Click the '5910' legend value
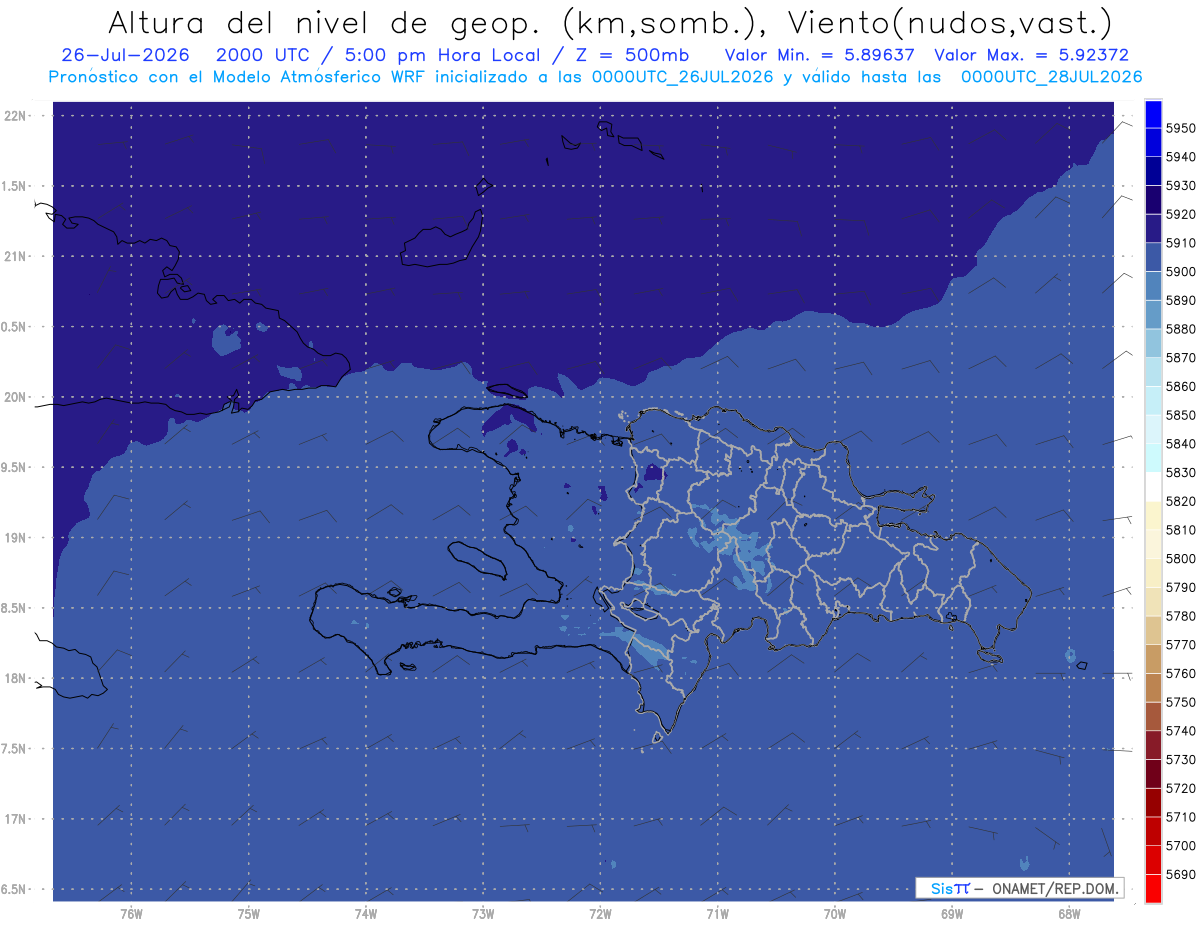Image resolution: width=1200 pixels, height=927 pixels. pos(1180,243)
